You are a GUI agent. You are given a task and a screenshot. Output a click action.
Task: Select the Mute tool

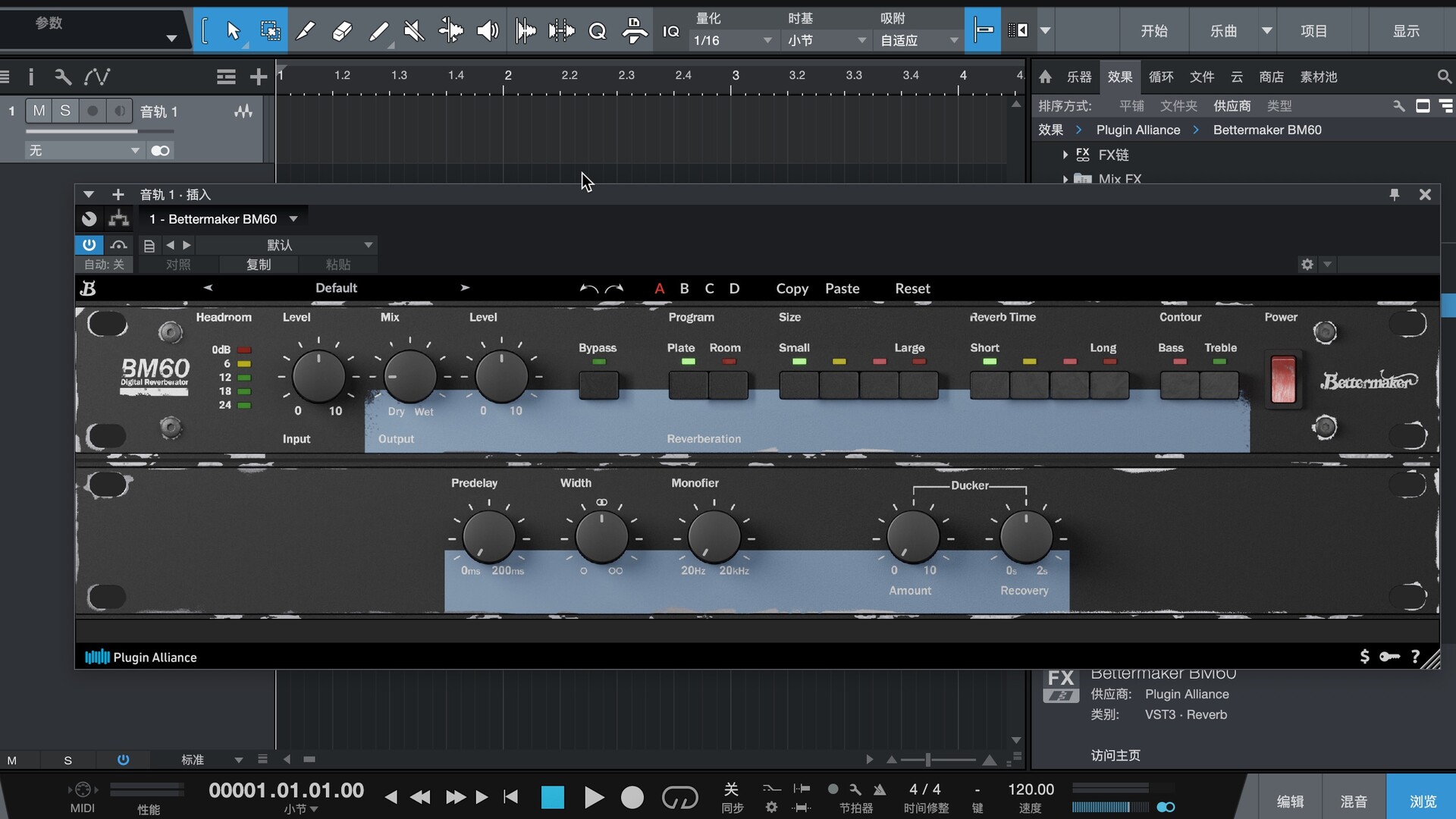(414, 30)
